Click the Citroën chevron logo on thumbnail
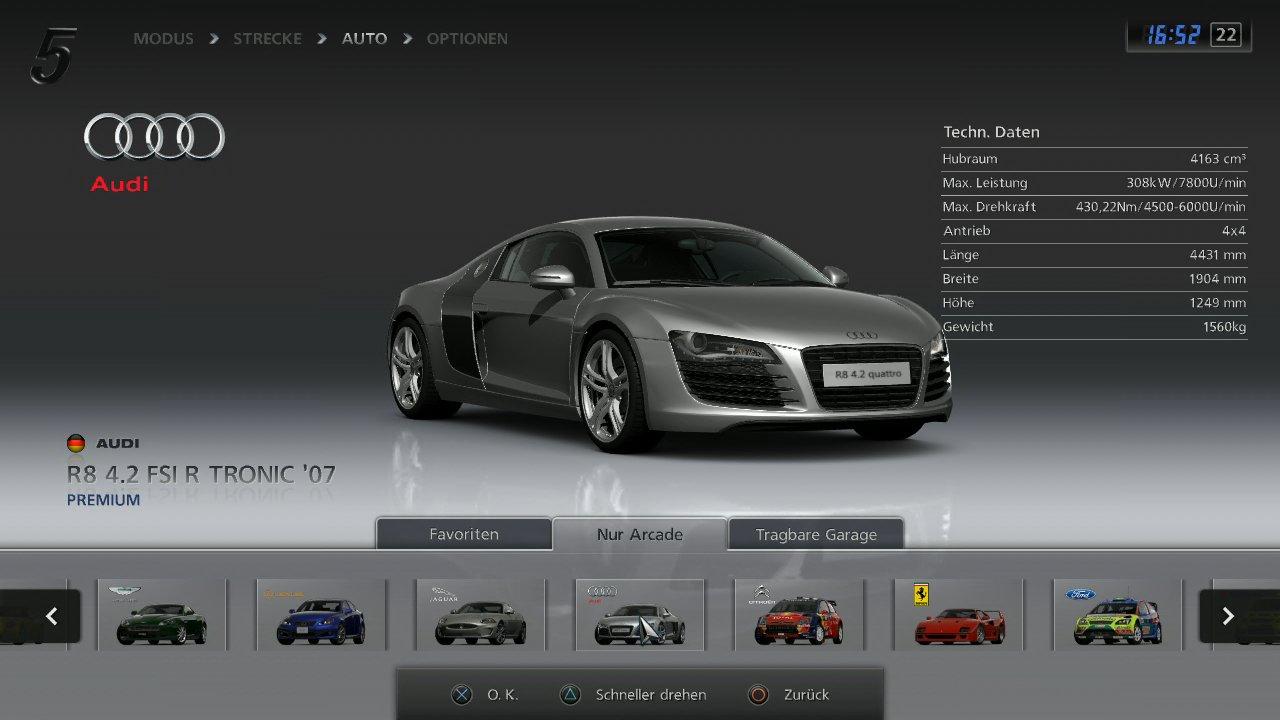 click(x=763, y=595)
